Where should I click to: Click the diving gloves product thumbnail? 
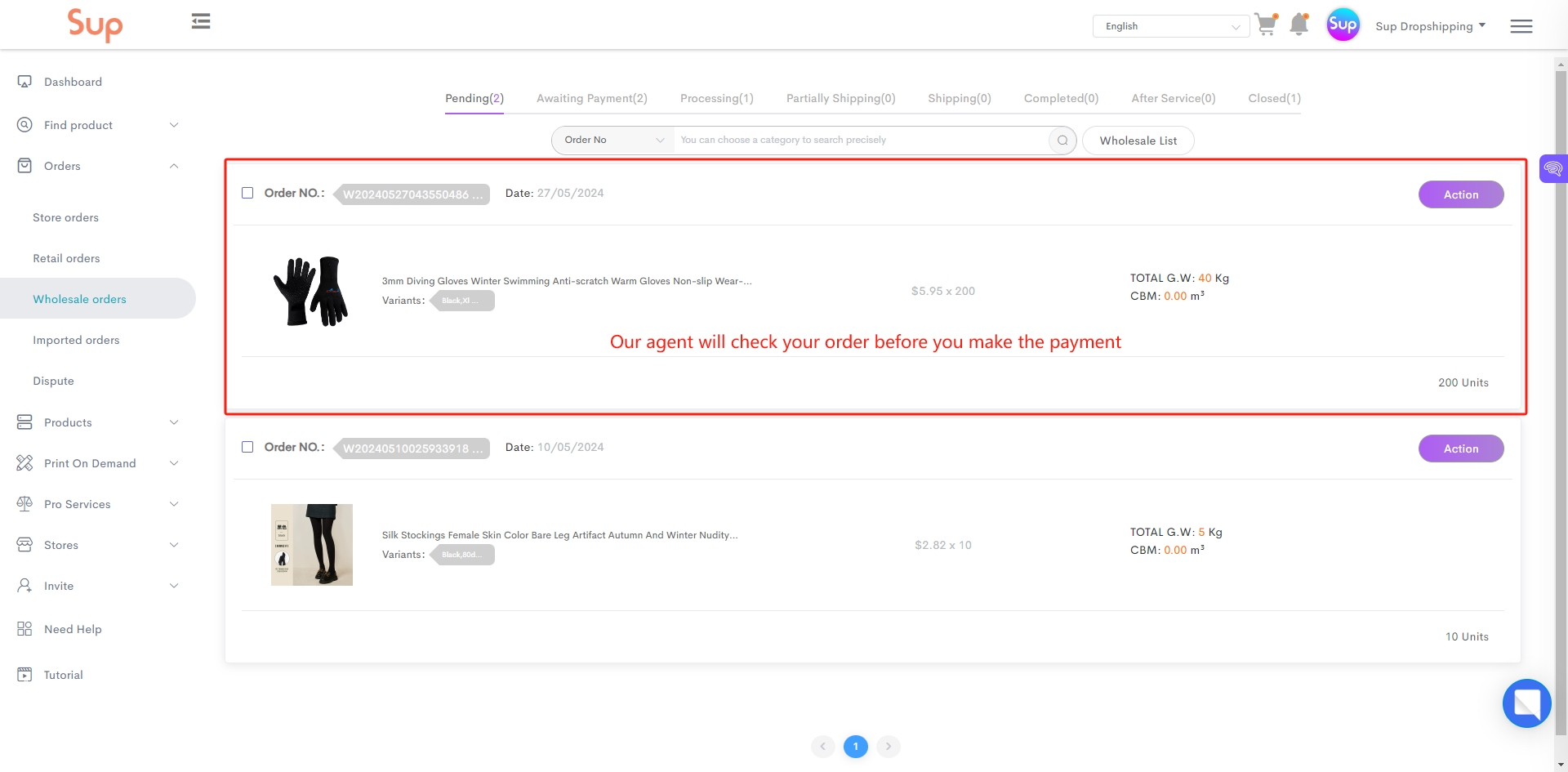point(312,291)
